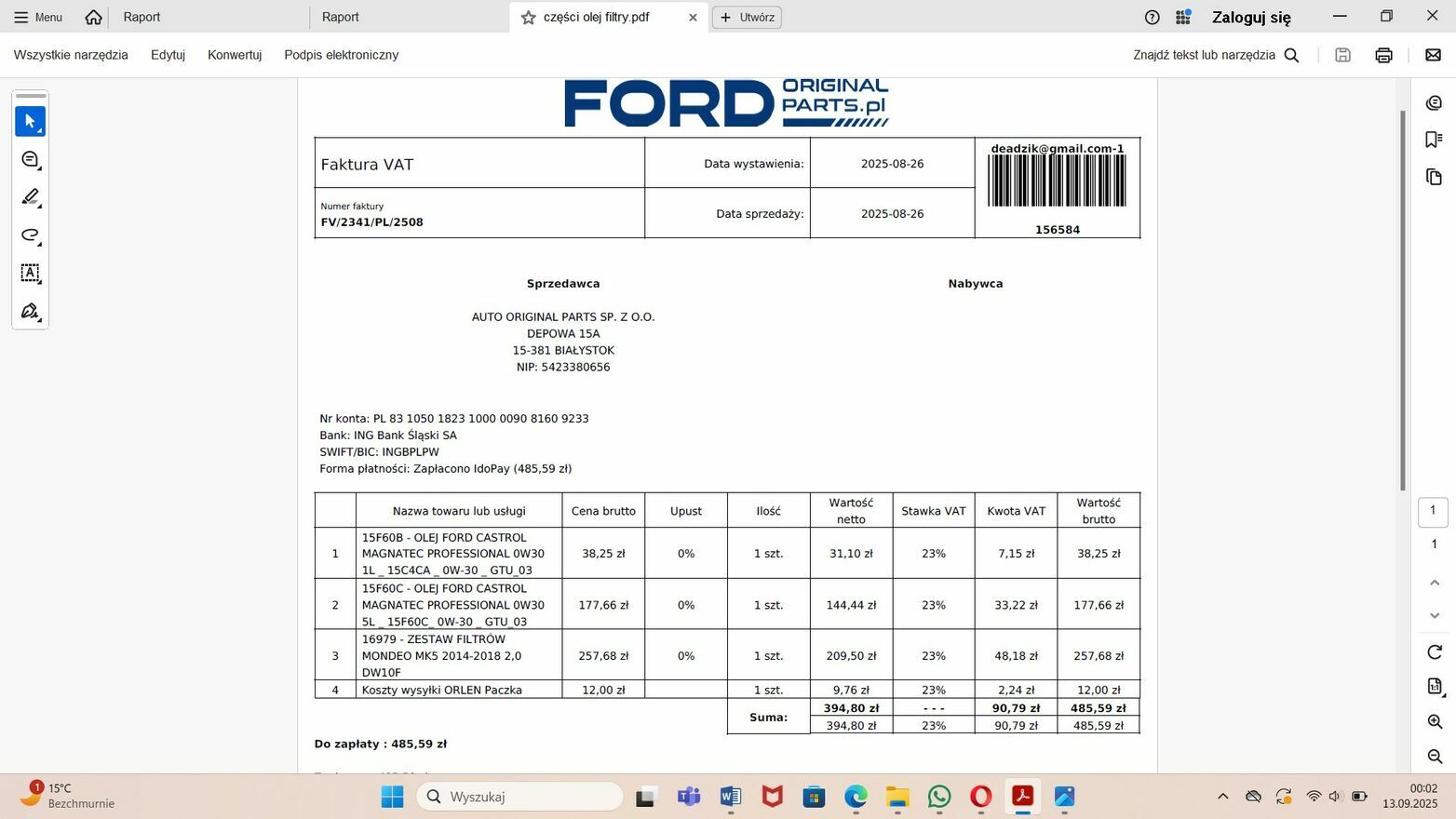This screenshot has height=819, width=1456.
Task: Close the części olej filtry.pdf tab
Action: tap(693, 18)
